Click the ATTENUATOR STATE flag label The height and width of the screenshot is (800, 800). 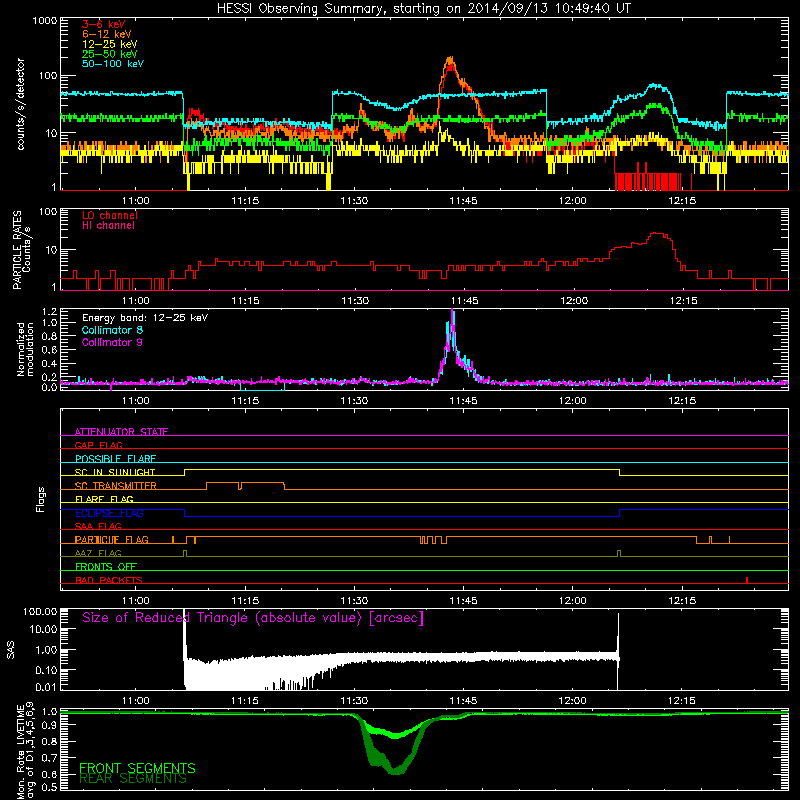point(121,432)
